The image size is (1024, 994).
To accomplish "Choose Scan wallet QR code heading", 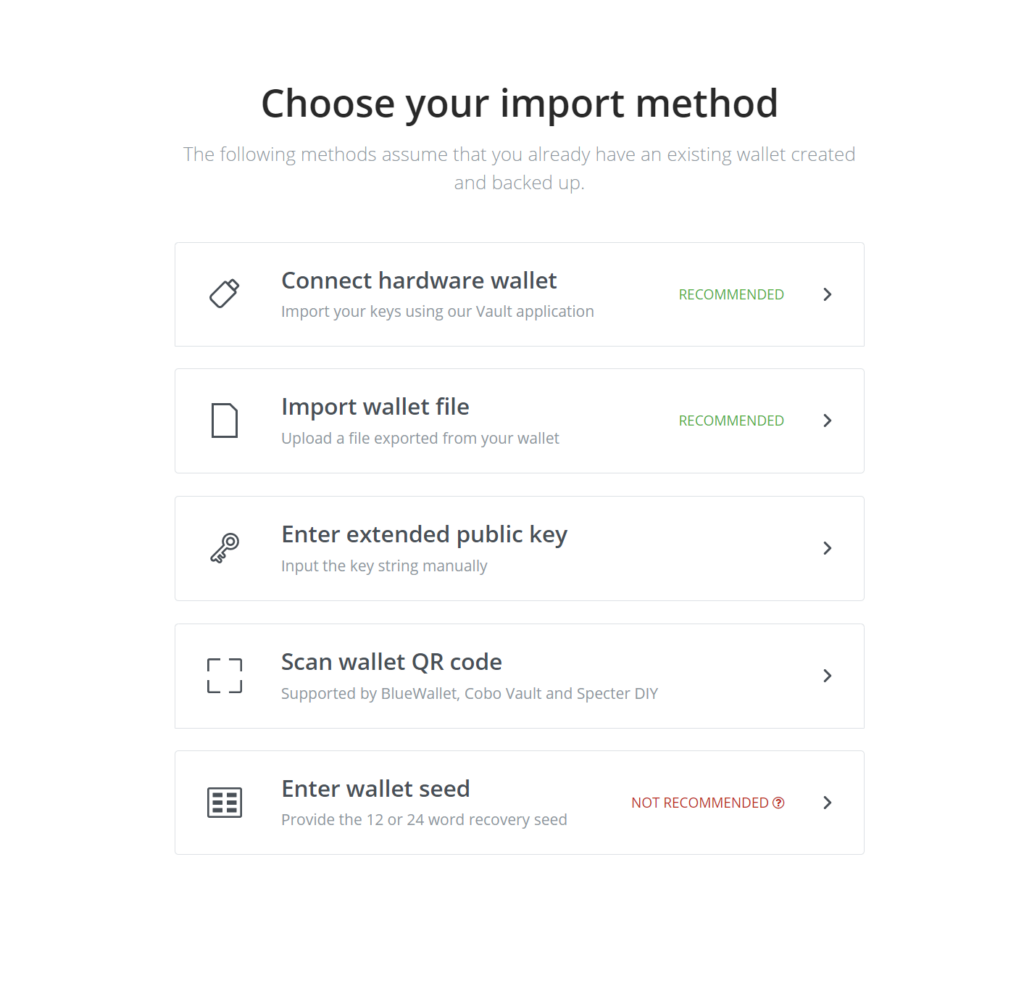I will pos(392,662).
